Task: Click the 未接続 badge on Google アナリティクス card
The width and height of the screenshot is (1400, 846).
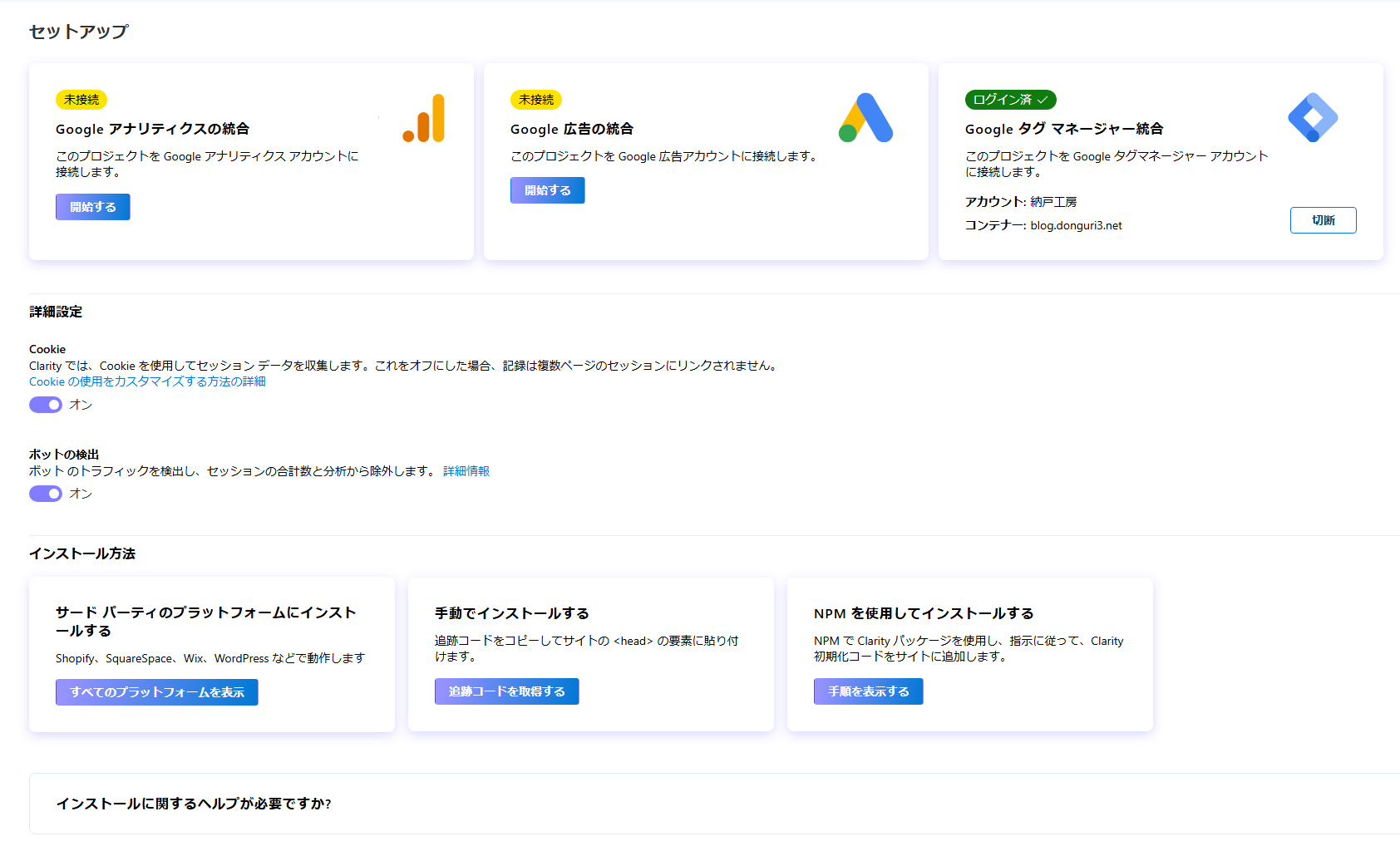Action: (x=81, y=100)
